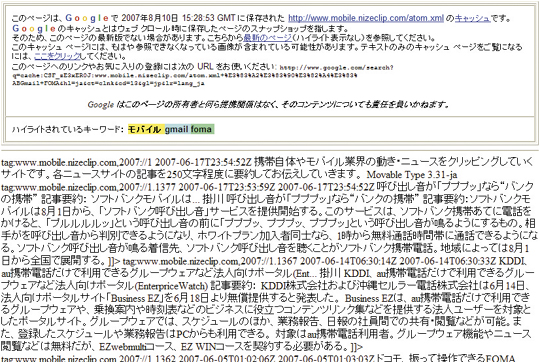Click the 'Business EZ' quoted site name

[x=137, y=298]
